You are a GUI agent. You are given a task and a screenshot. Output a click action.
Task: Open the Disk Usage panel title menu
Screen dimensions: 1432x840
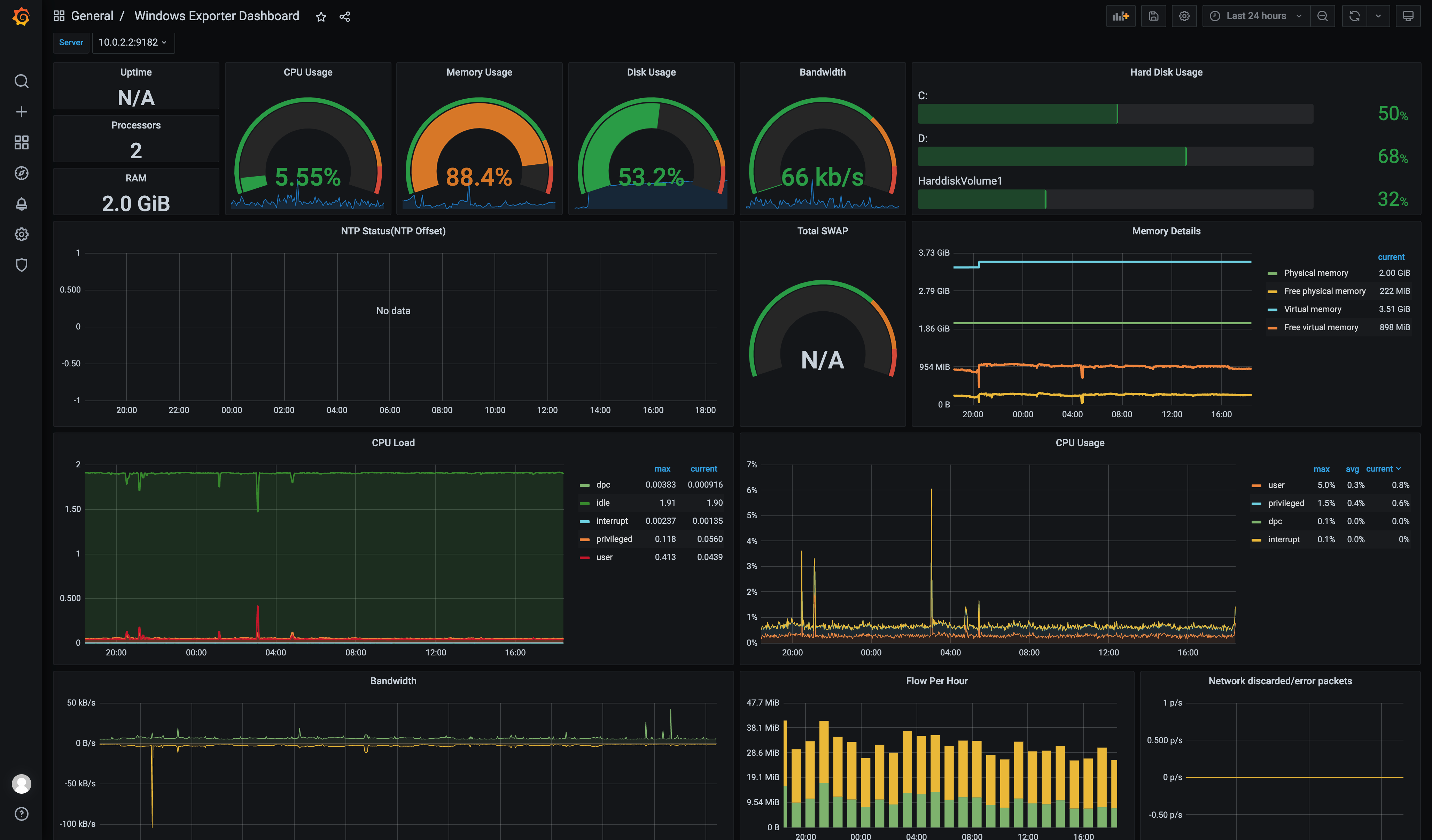[x=651, y=72]
